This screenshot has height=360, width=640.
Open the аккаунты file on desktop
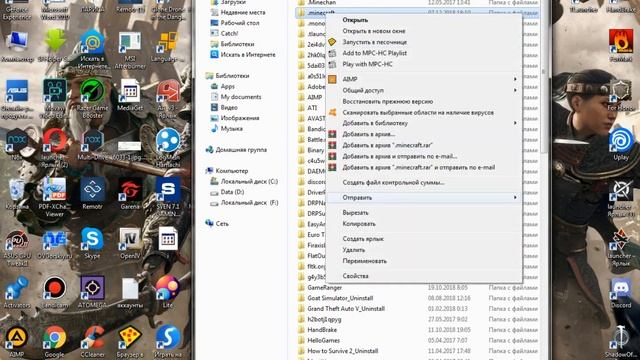[130, 293]
